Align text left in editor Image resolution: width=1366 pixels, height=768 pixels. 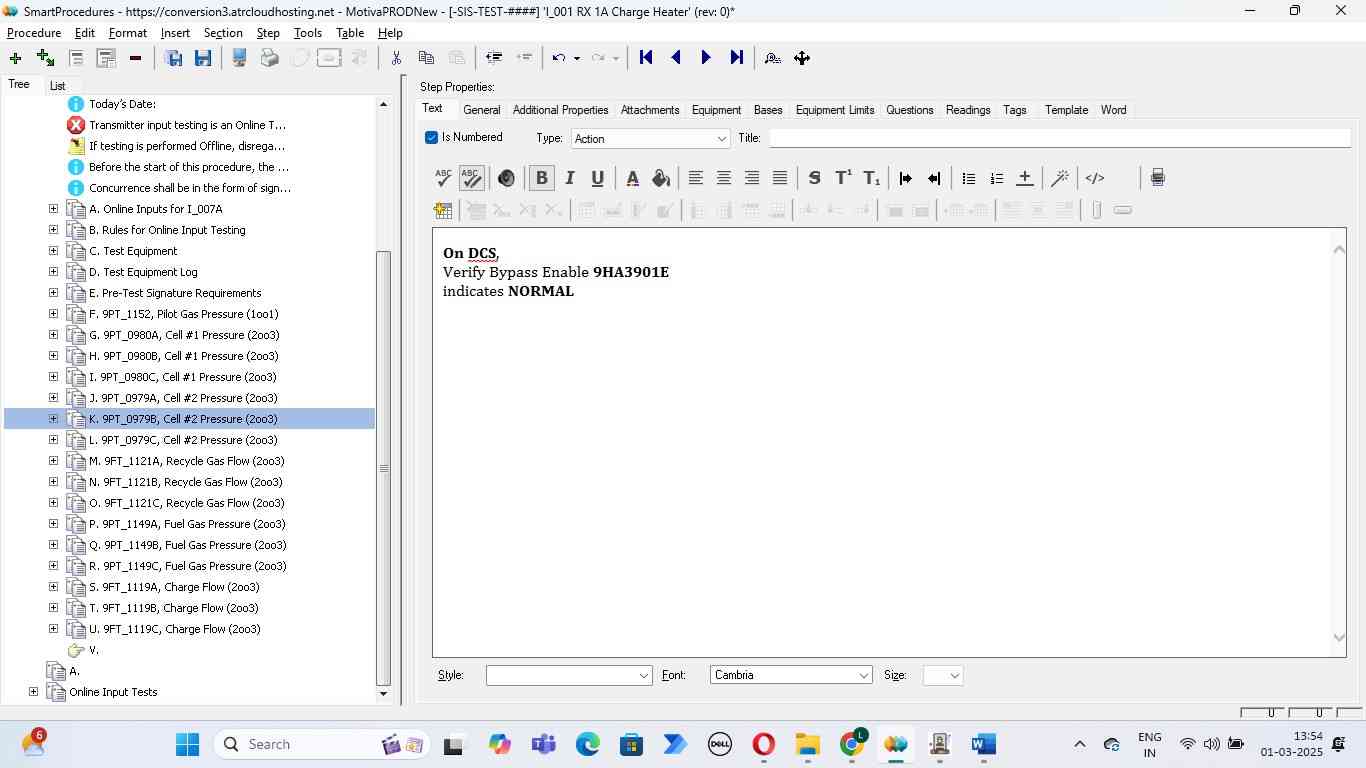[696, 178]
